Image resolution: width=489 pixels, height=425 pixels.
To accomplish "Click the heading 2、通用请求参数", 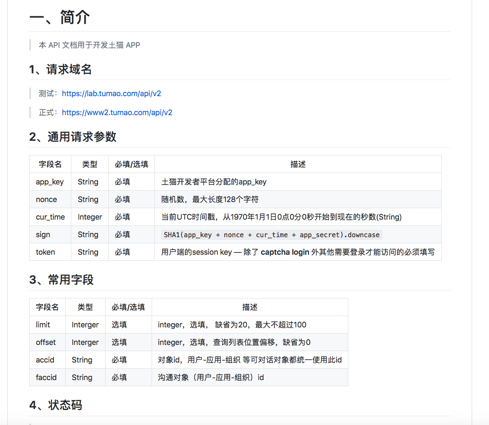I will (73, 137).
